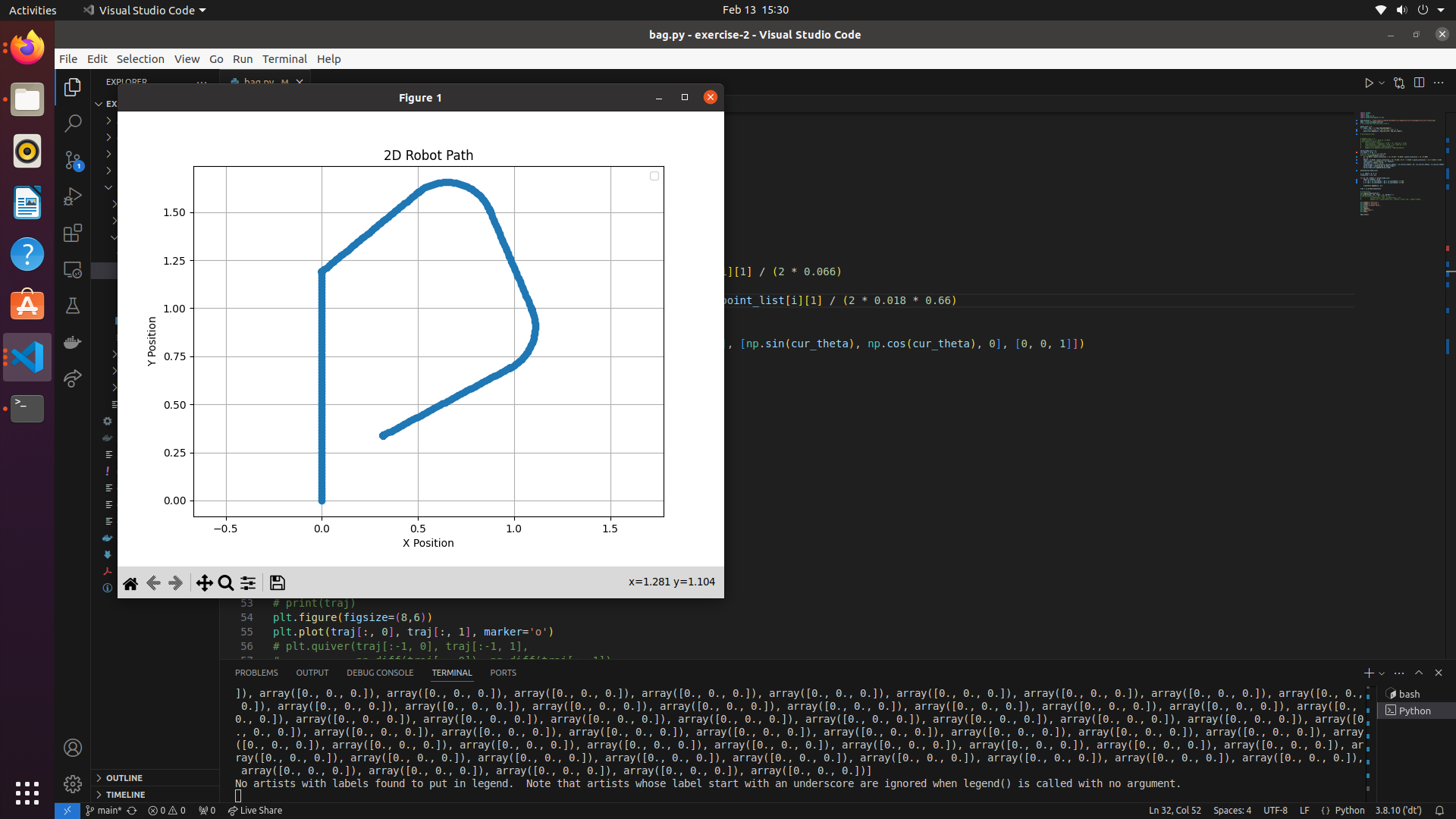Click the matplotlib Home reset view icon

130,583
